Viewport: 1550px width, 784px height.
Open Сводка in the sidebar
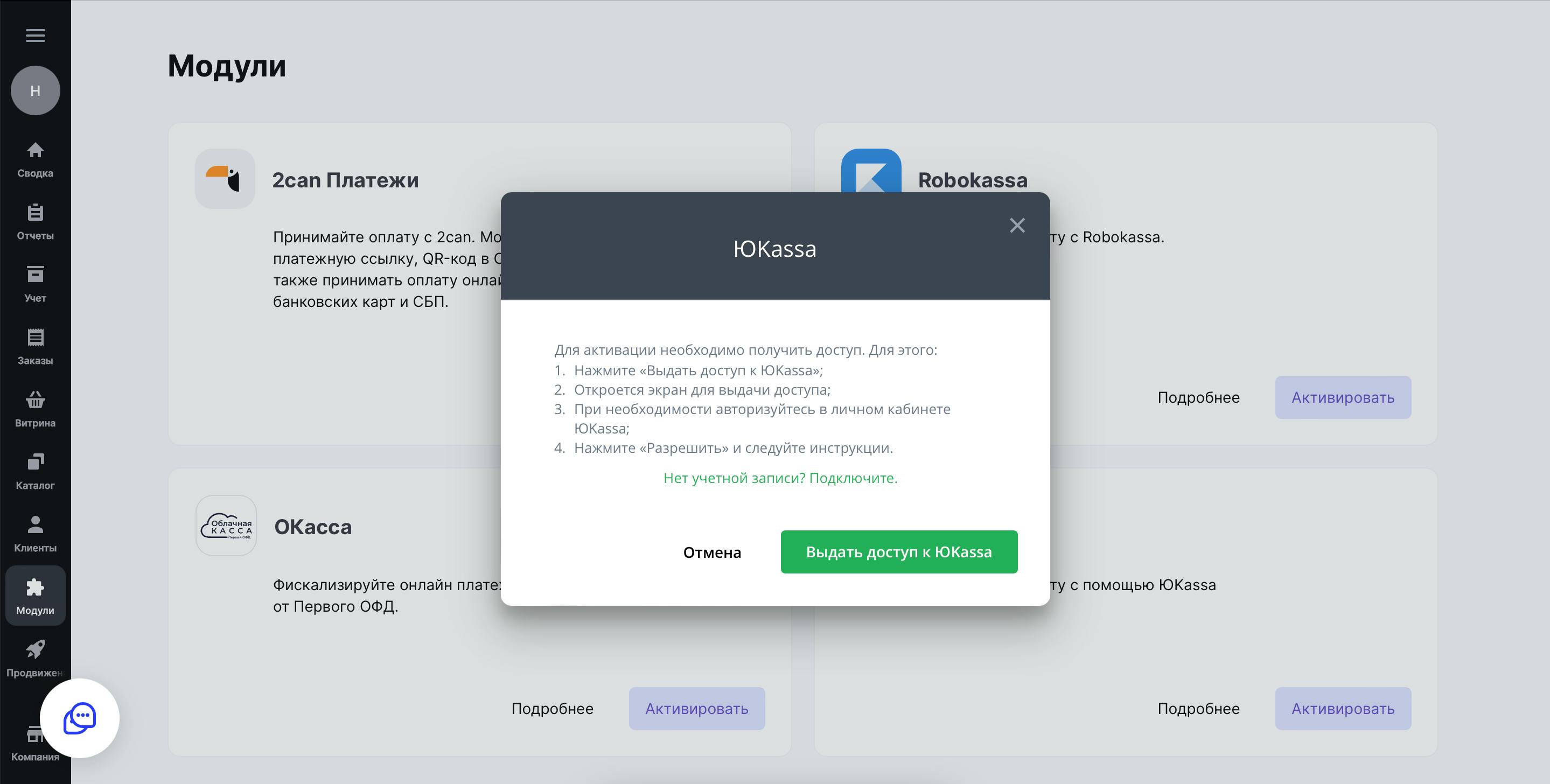(x=36, y=159)
